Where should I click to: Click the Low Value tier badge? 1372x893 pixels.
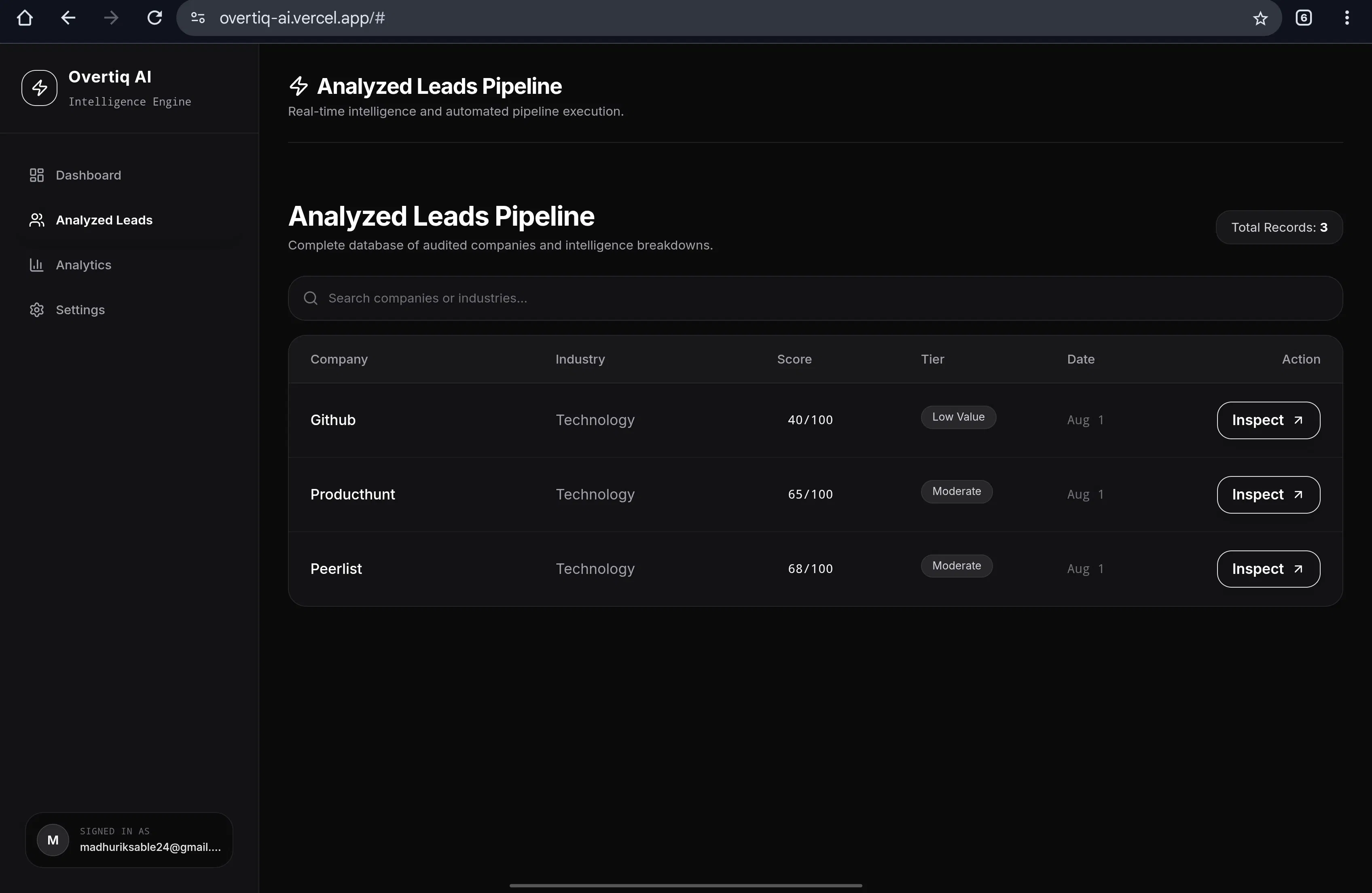pyautogui.click(x=958, y=417)
